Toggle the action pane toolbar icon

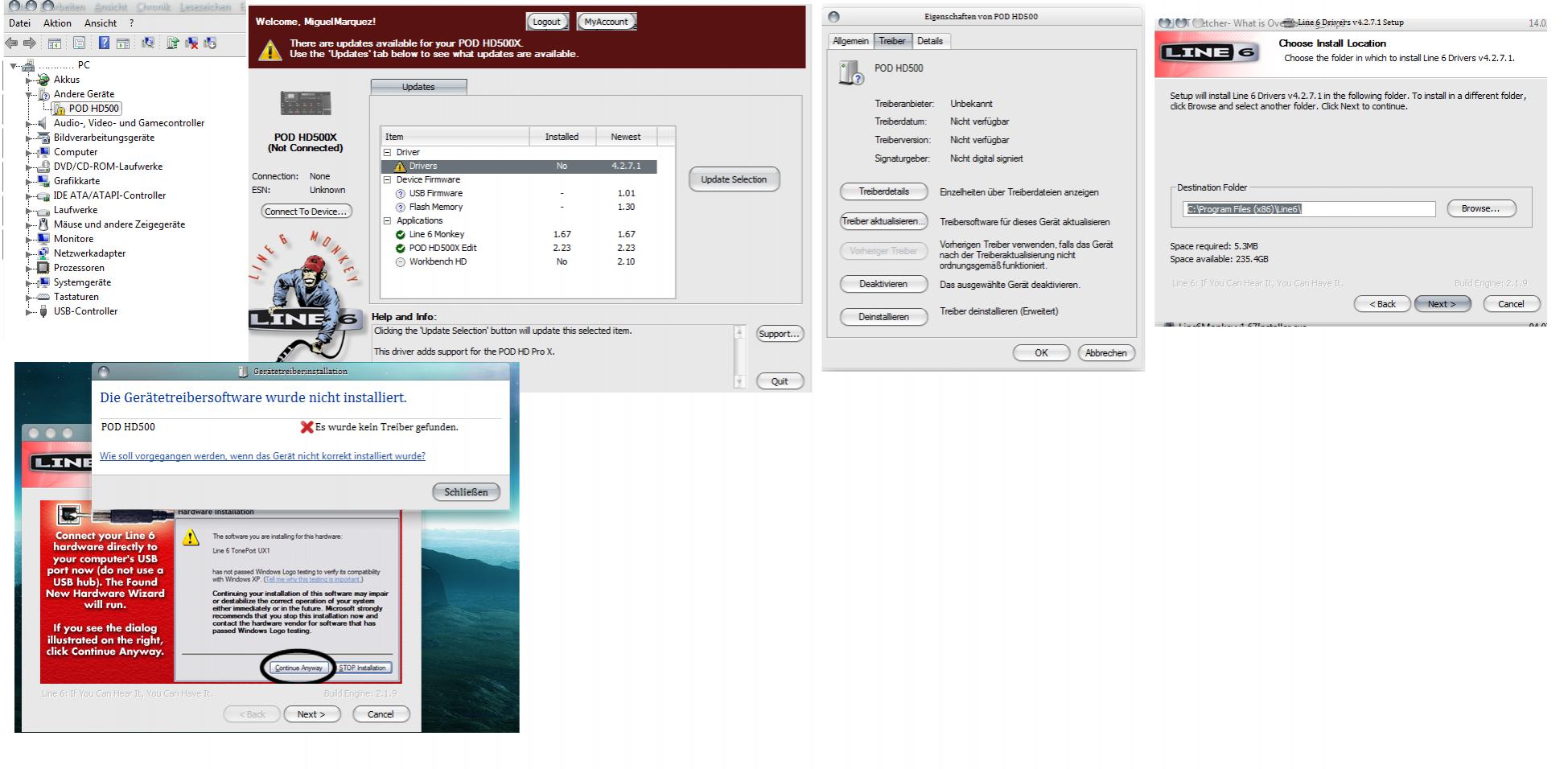(123, 43)
